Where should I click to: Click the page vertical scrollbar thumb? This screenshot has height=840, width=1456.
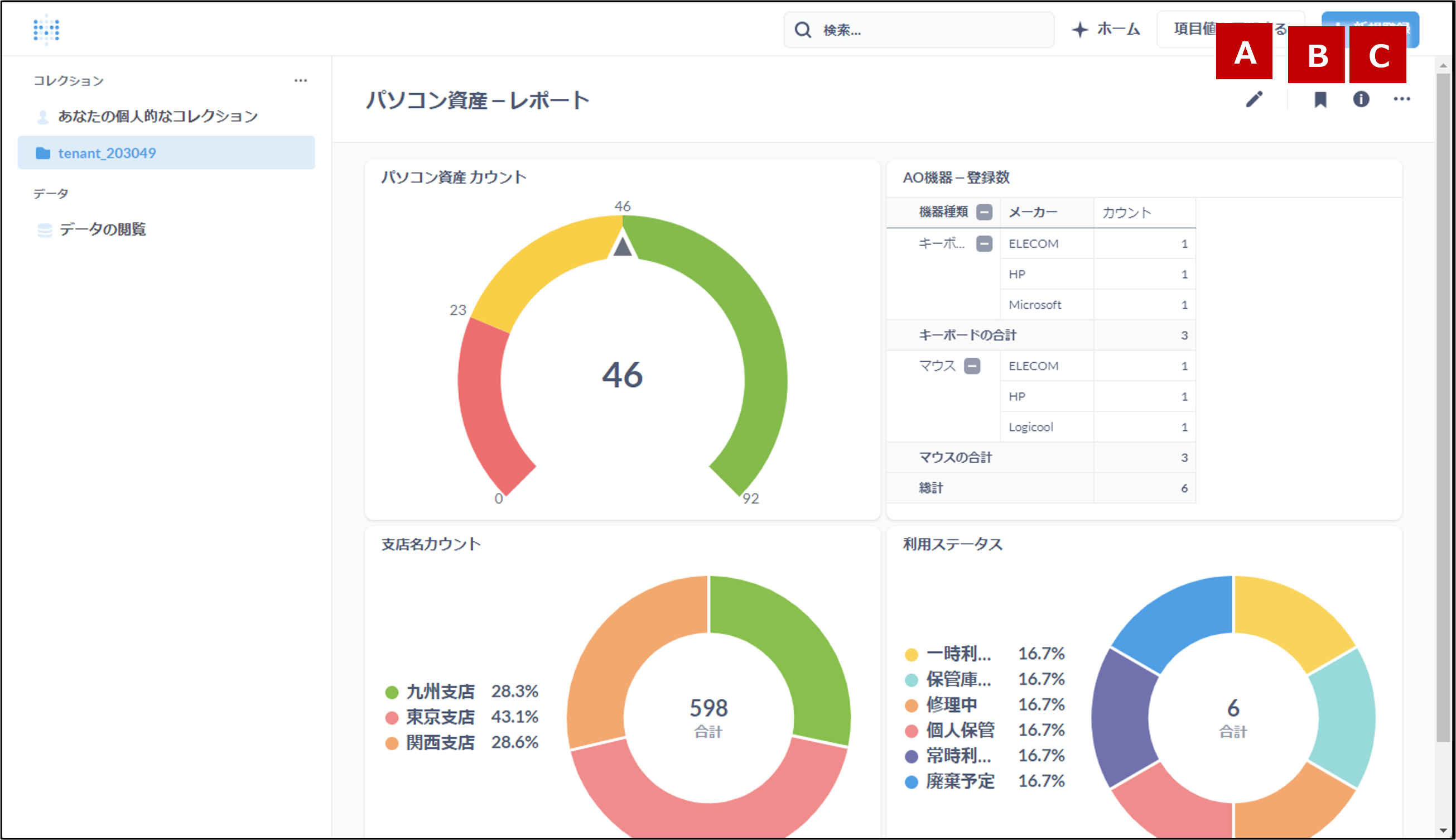click(1443, 407)
